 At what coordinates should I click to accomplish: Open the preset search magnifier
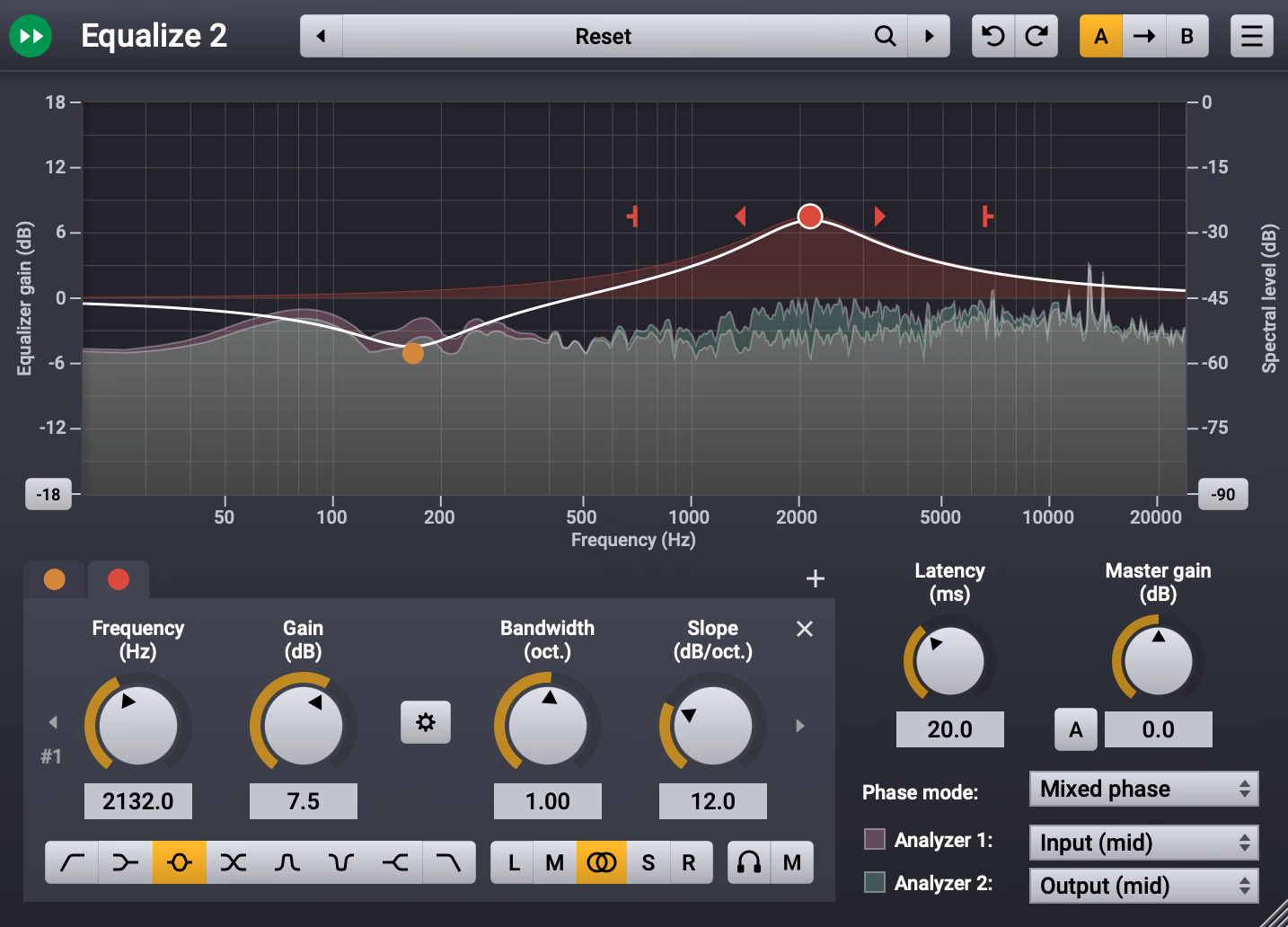tap(885, 36)
